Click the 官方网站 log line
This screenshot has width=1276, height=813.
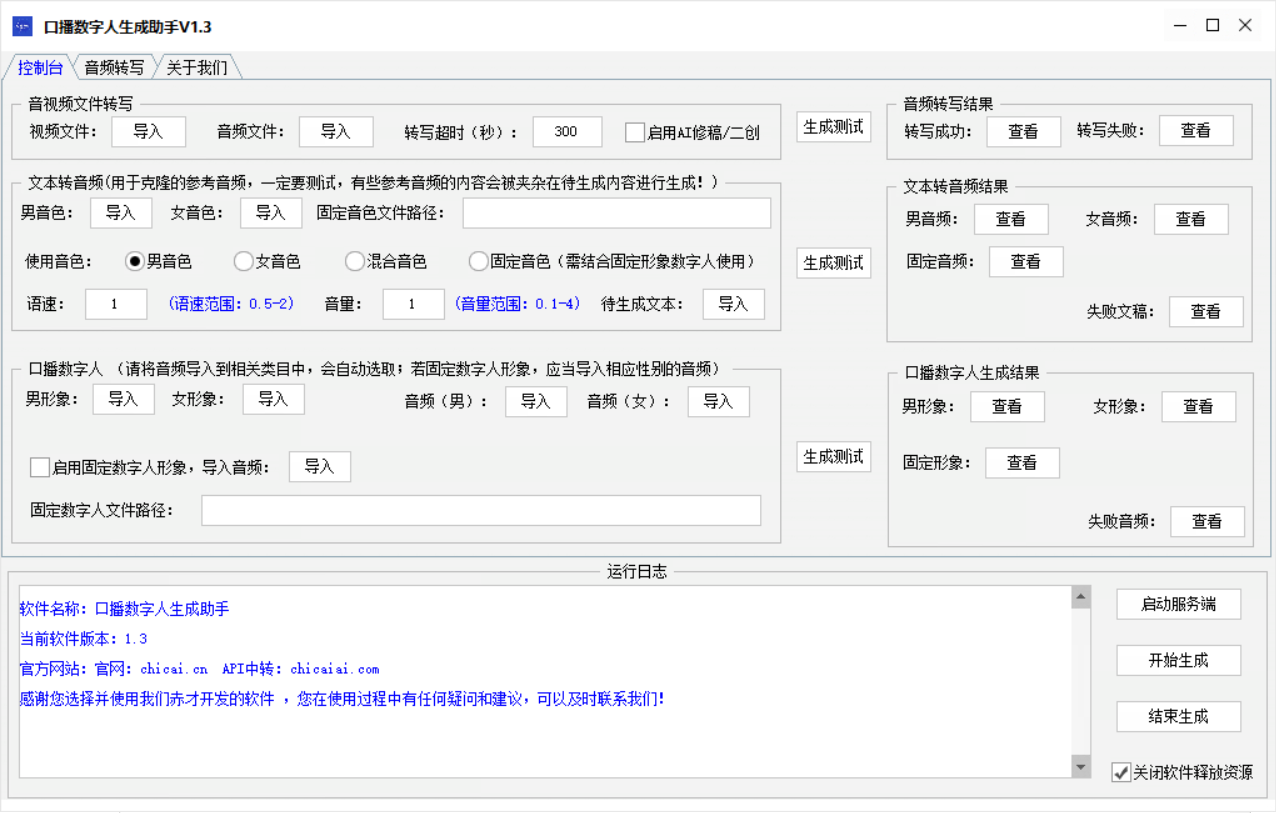point(200,669)
